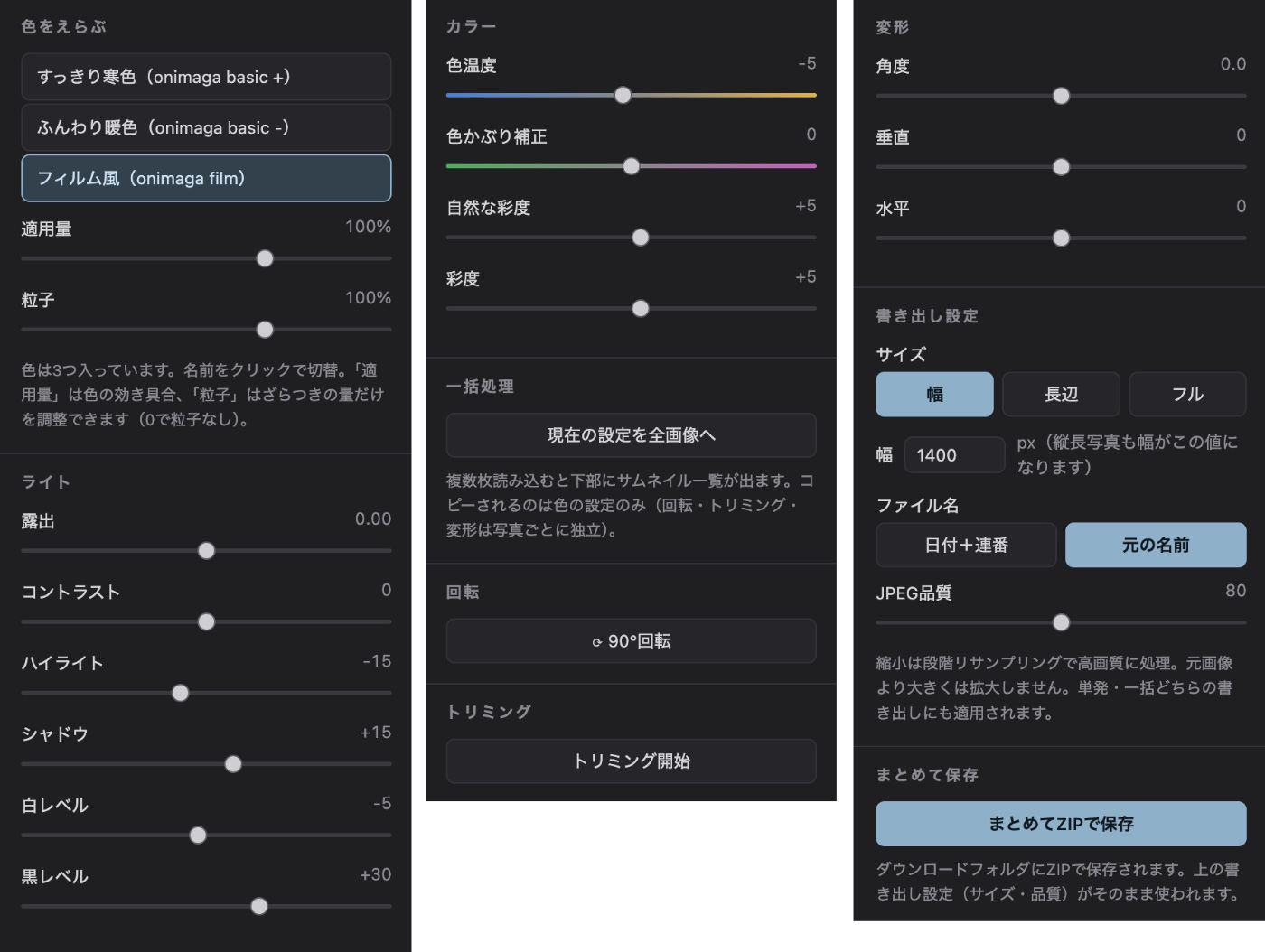Click the 色温度 color slider handle

click(623, 95)
